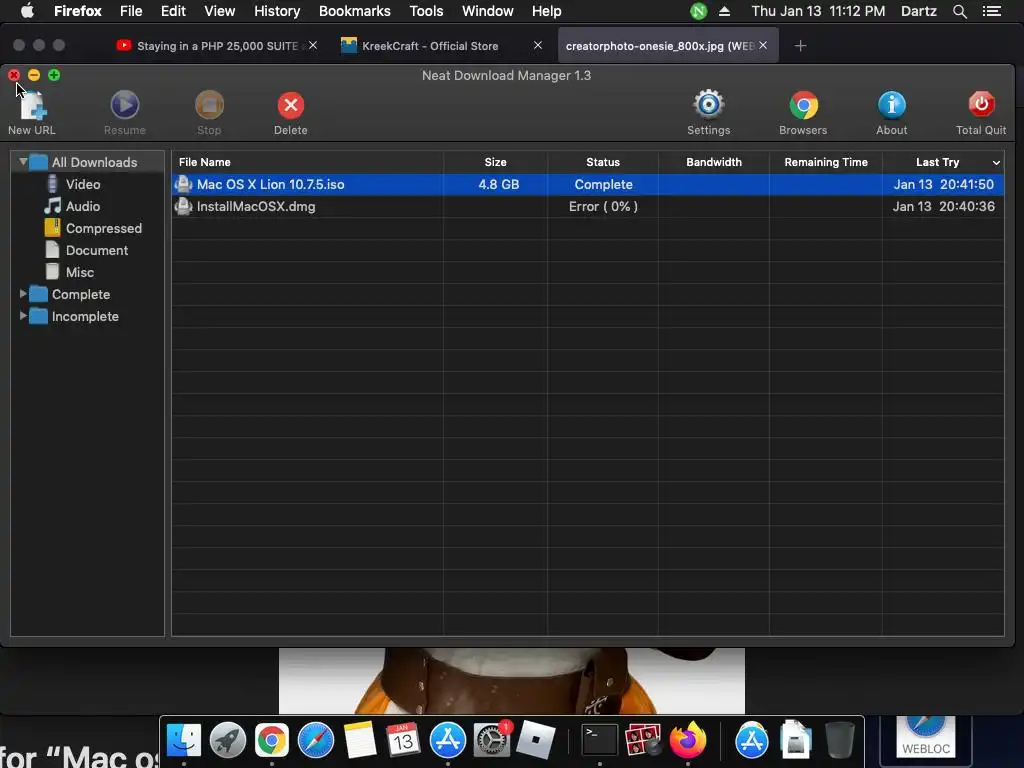Select the All Downloads folder
1024x768 pixels.
tap(94, 162)
